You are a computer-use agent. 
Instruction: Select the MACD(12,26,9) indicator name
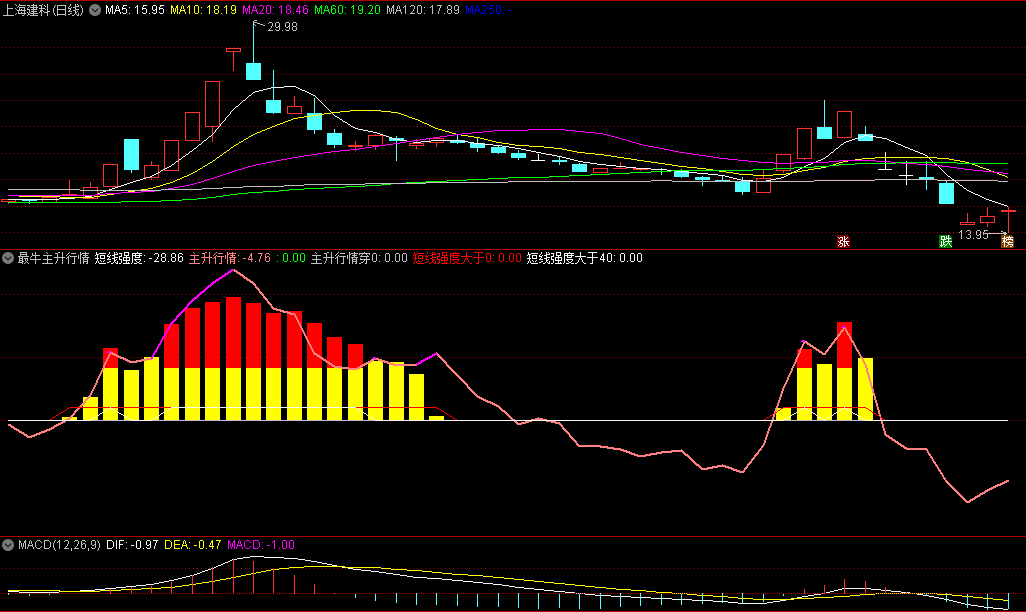[x=60, y=545]
